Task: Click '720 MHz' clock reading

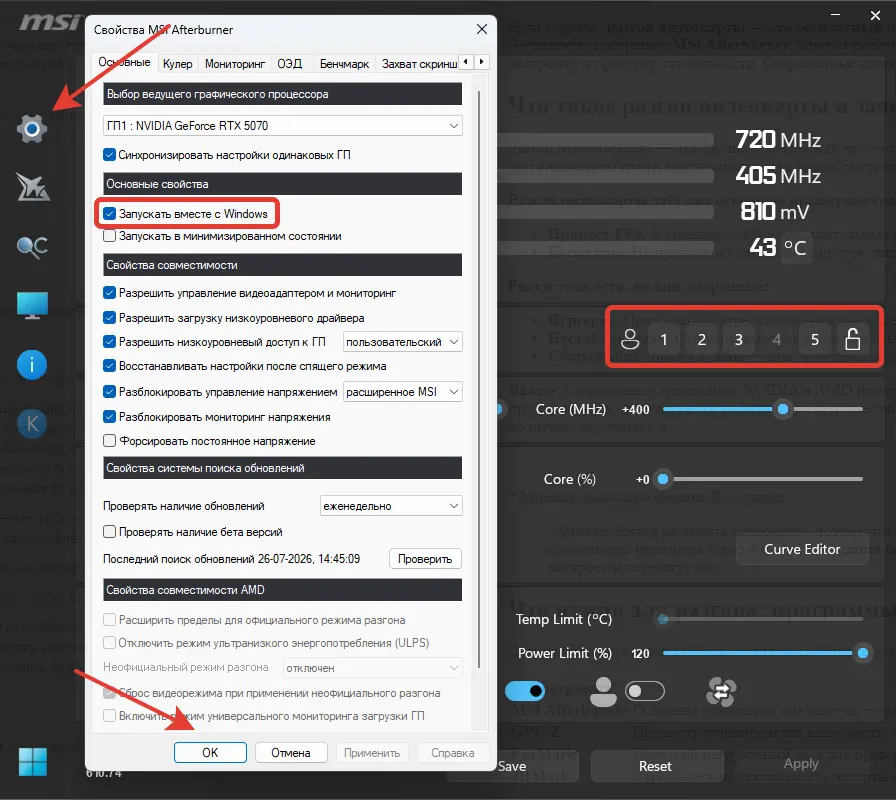Action: (x=778, y=139)
